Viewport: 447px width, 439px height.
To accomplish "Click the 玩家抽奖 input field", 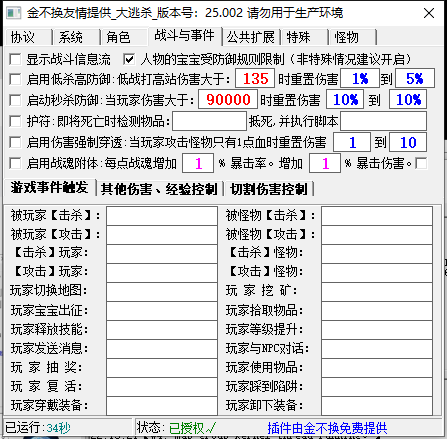I will click(162, 368).
